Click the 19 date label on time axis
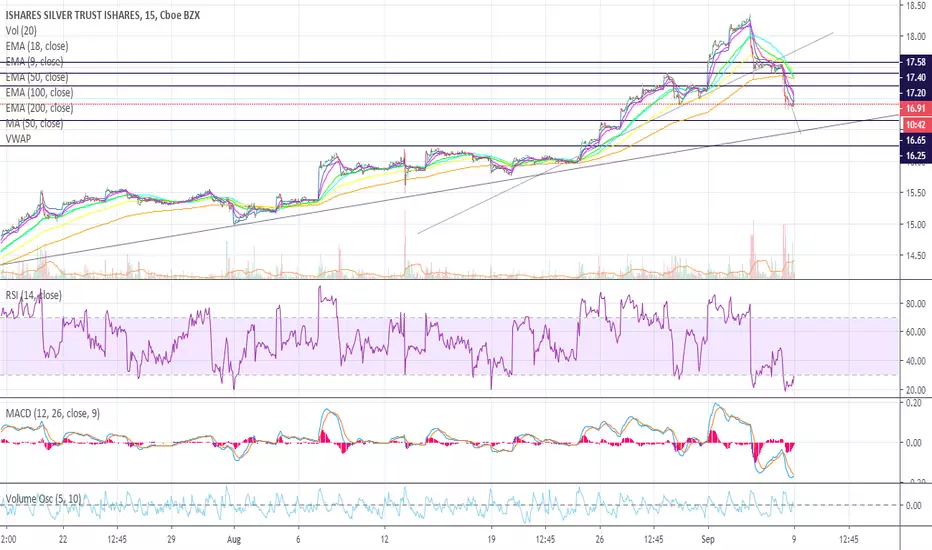Screen dimensions: 932x550 pos(492,539)
